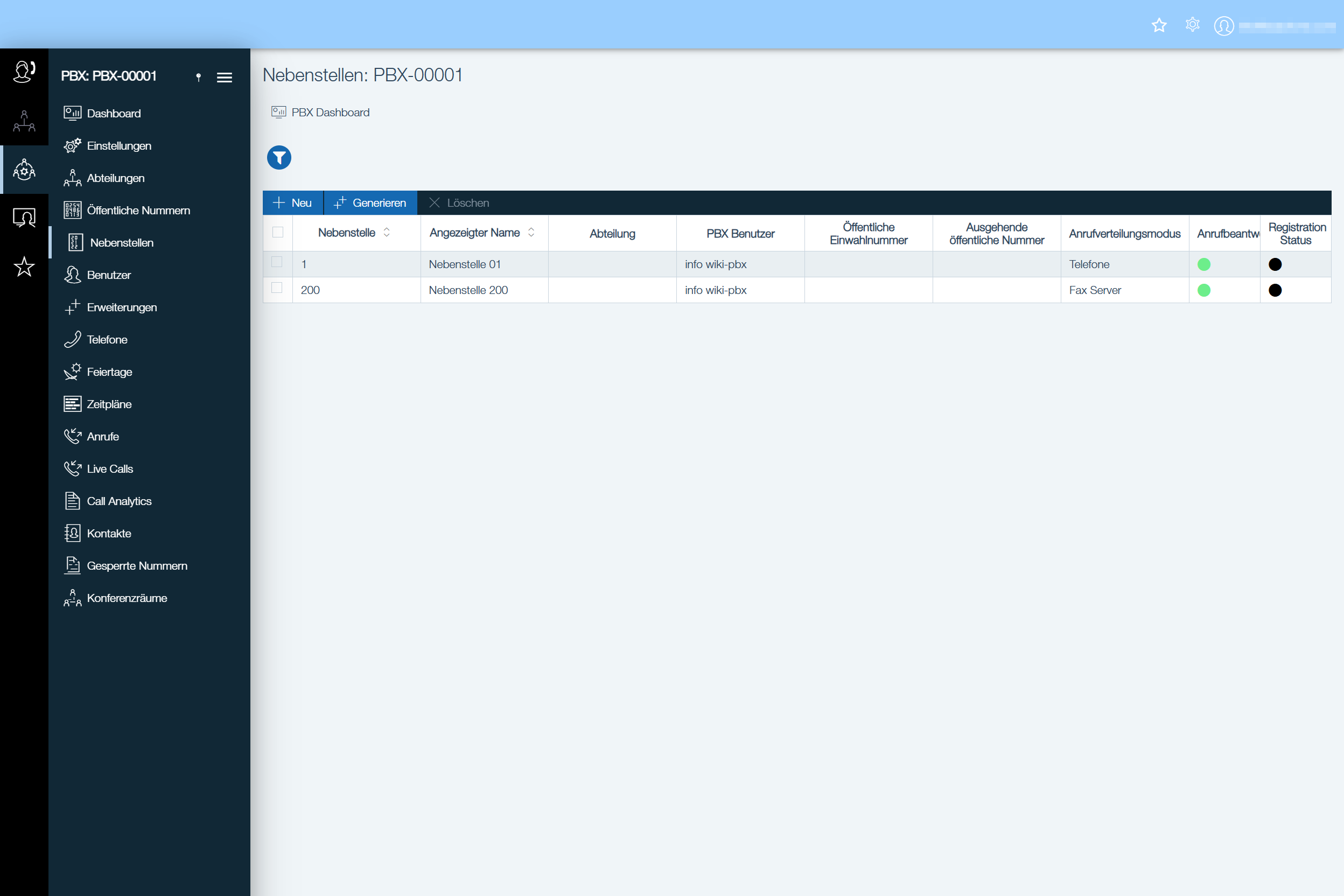Pin the PBX sidebar menu
This screenshot has height=896, width=1344.
198,77
